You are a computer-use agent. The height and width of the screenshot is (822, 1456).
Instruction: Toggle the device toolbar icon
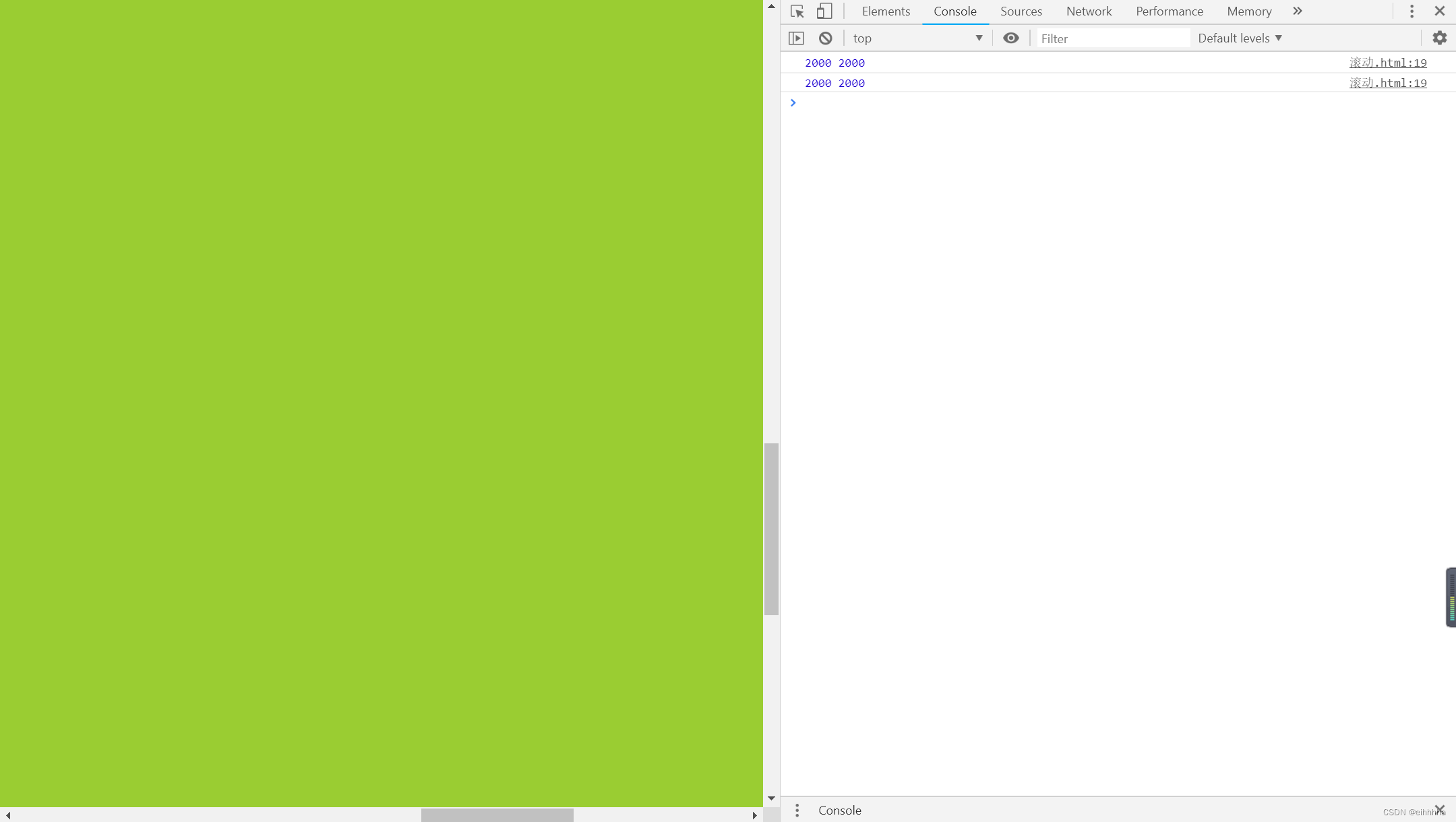(x=824, y=11)
